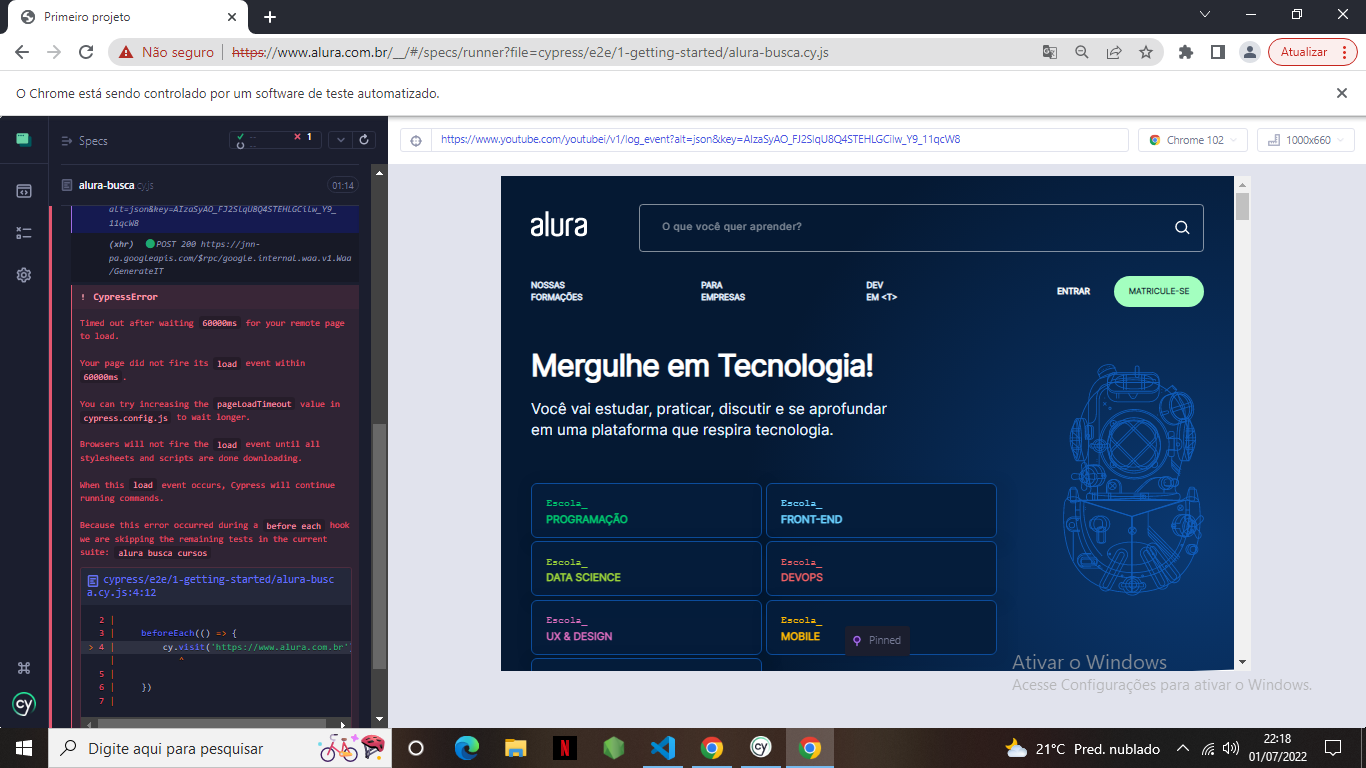Click the Entrar login link

tap(1073, 291)
